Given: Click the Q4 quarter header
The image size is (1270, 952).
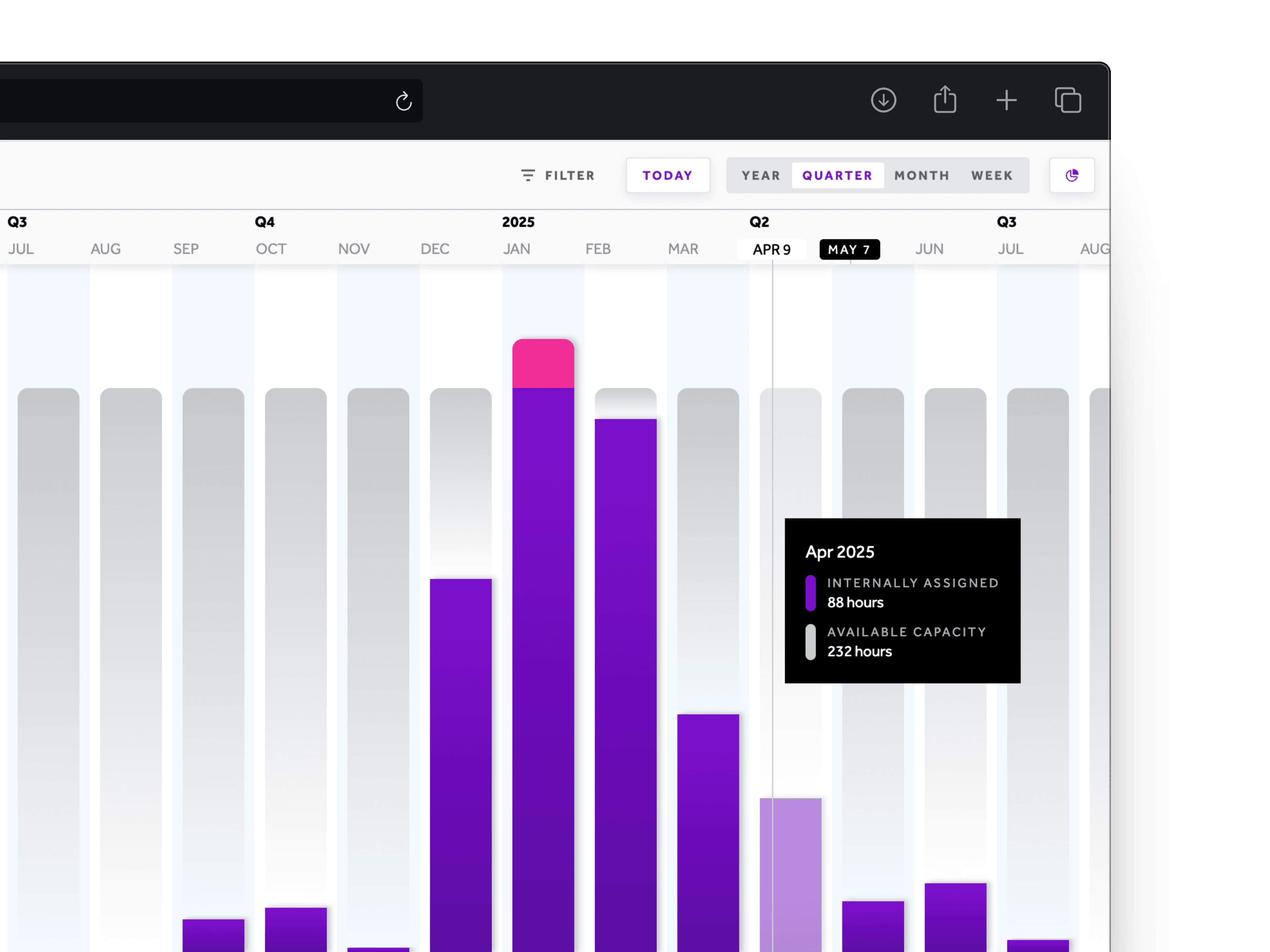Looking at the screenshot, I should pyautogui.click(x=264, y=222).
